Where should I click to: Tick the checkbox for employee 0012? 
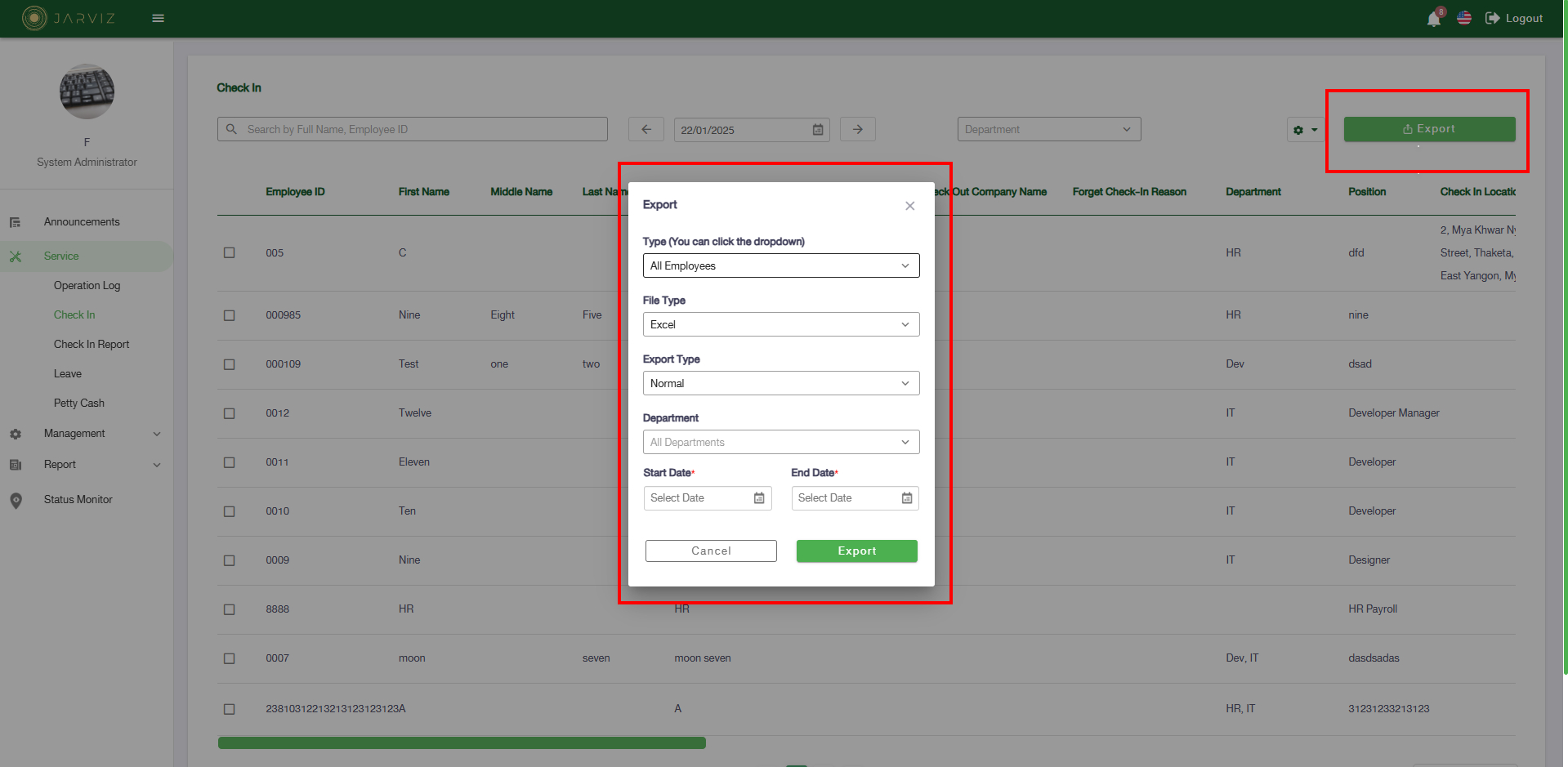click(x=230, y=413)
